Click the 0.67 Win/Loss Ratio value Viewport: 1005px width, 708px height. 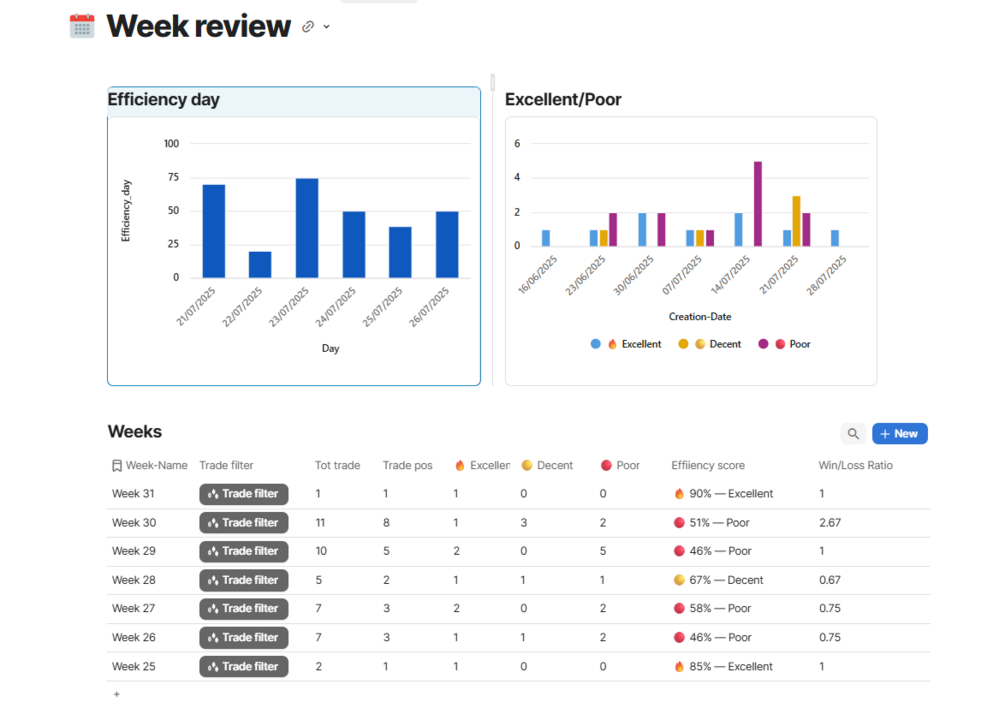coord(829,580)
